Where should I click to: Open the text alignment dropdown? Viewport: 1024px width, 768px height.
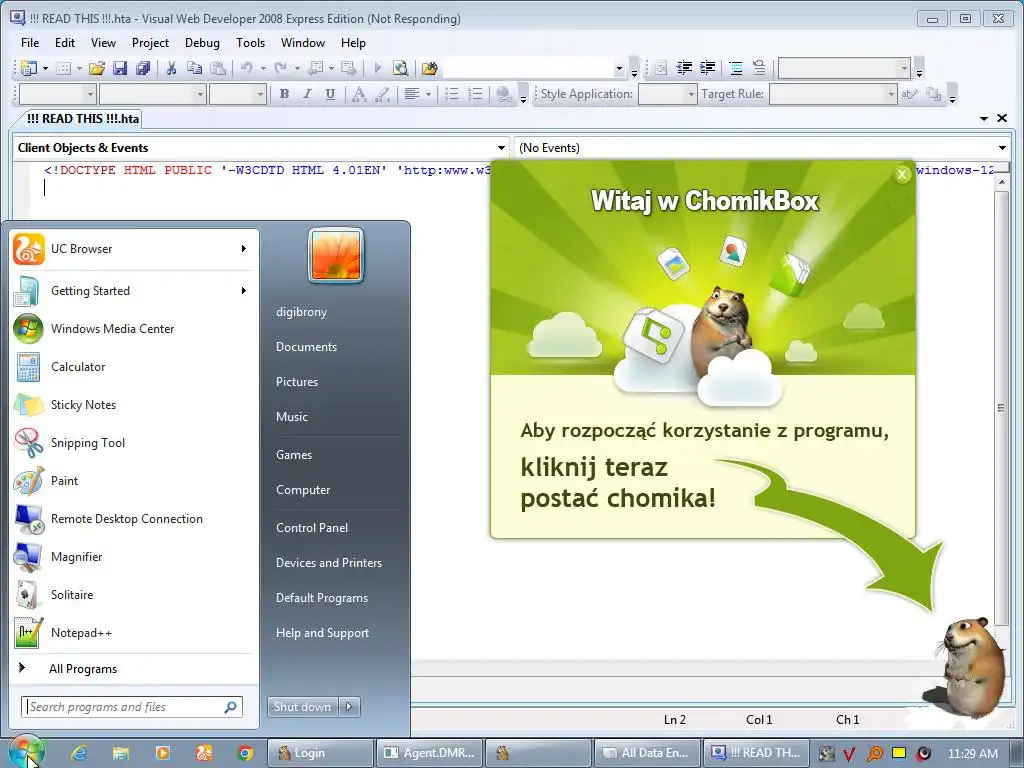(428, 94)
